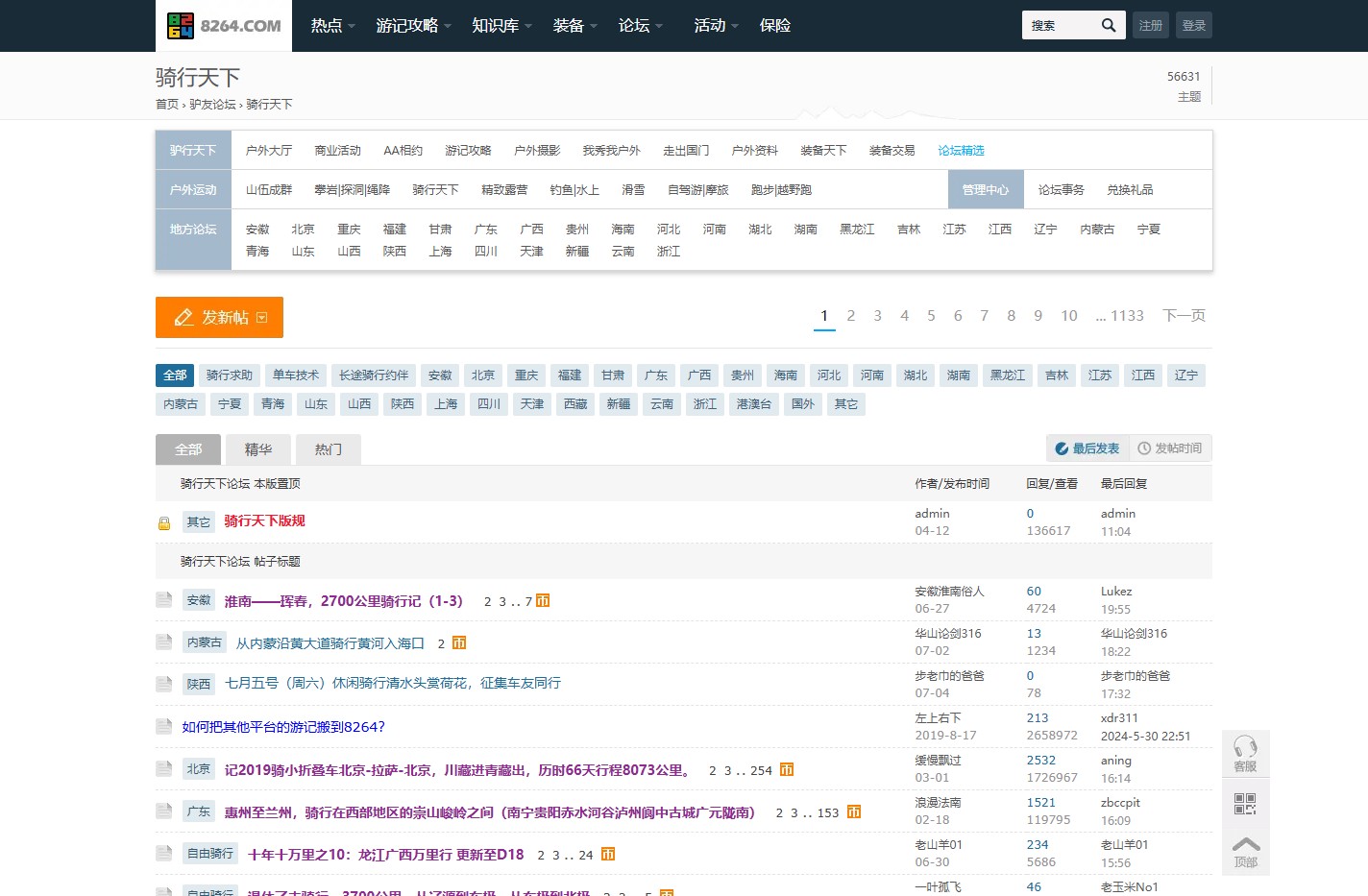Click the 顶部 back-to-top arrow

(1246, 851)
